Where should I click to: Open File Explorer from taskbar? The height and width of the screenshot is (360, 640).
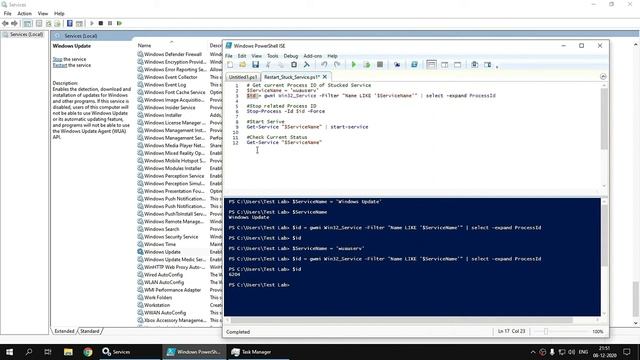point(68,352)
